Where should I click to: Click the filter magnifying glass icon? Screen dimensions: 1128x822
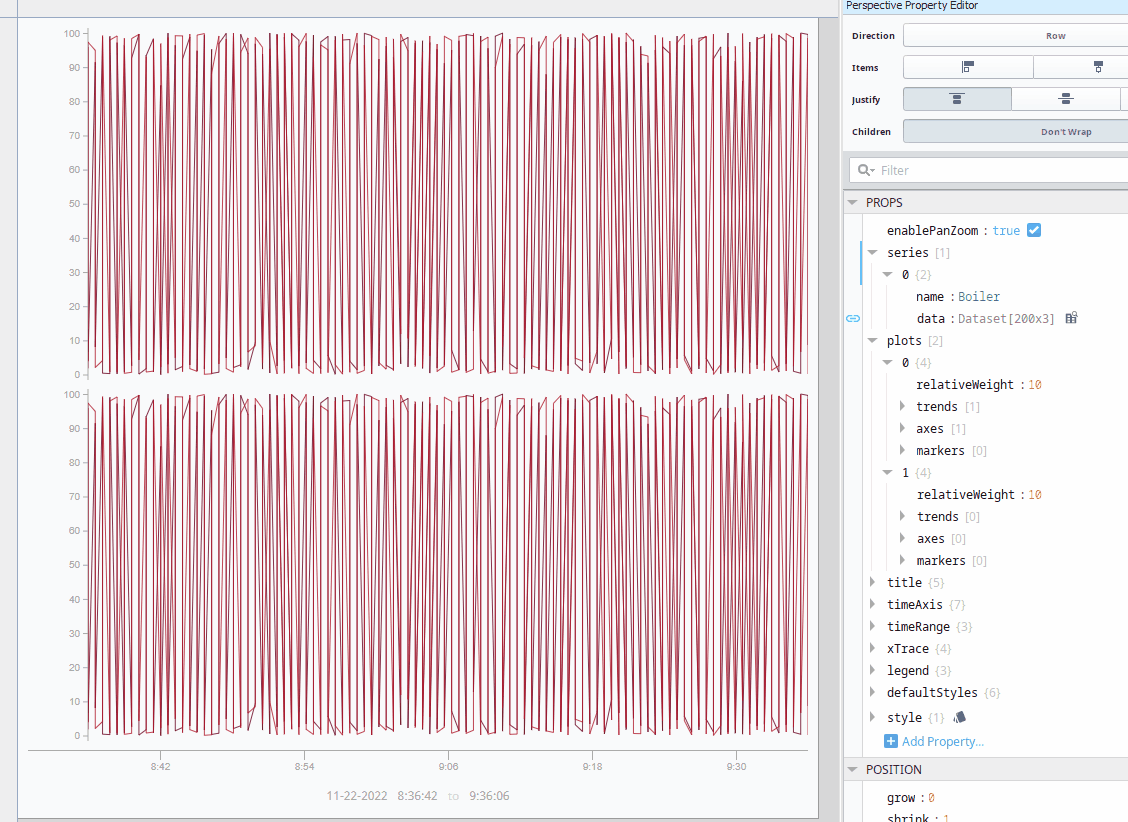tap(864, 169)
